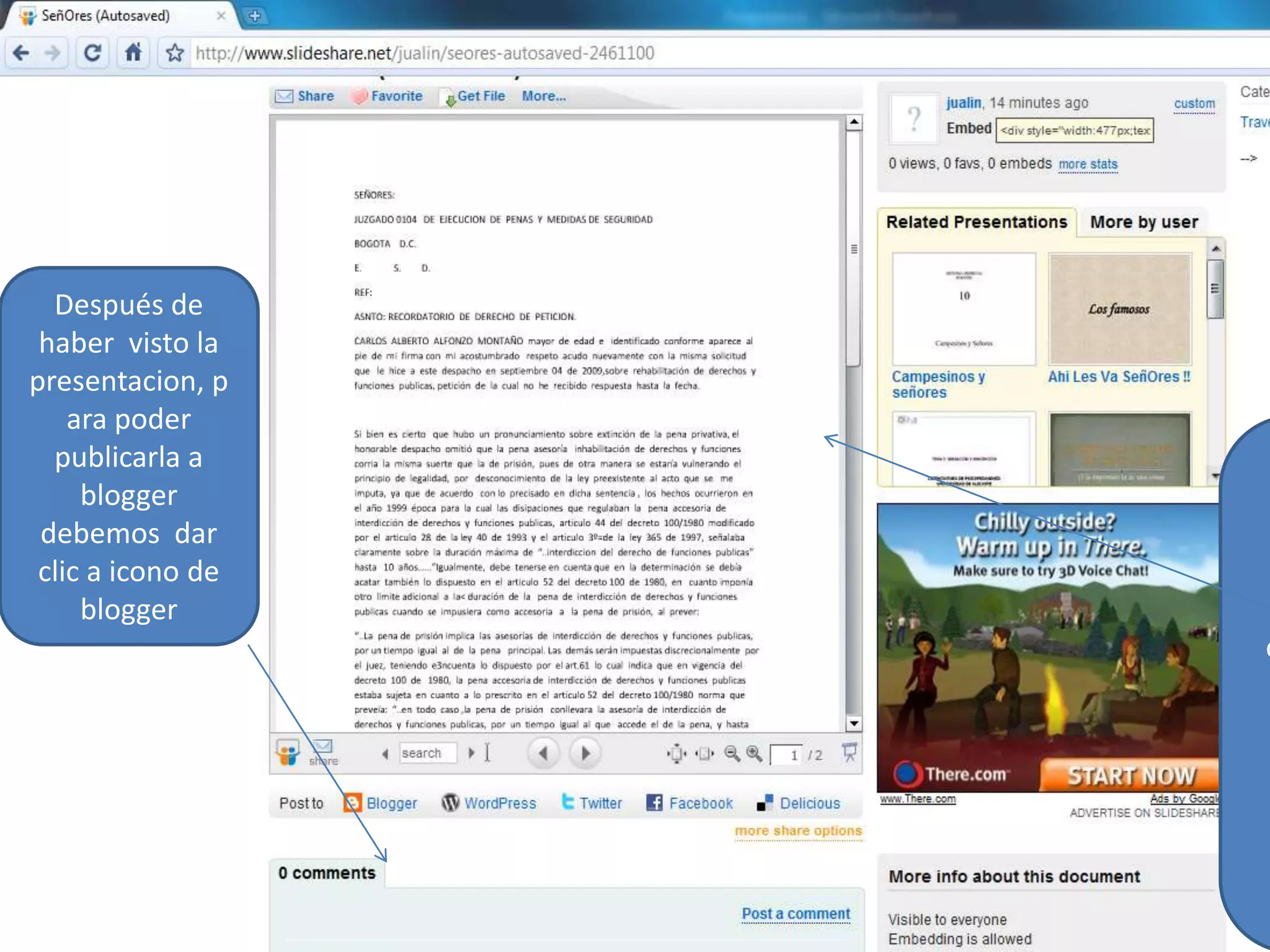Click the Blogger icon under Post to
This screenshot has height=952, width=1270.
point(352,803)
